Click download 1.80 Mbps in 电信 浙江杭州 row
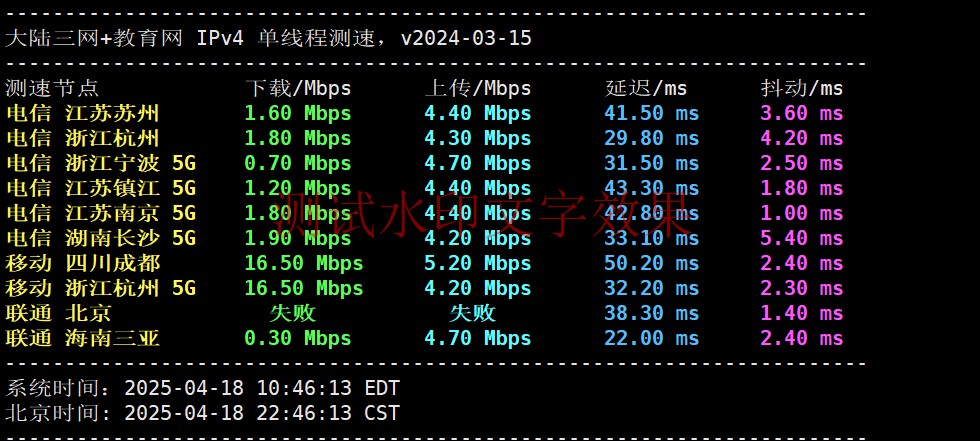Image resolution: width=980 pixels, height=441 pixels. point(298,138)
